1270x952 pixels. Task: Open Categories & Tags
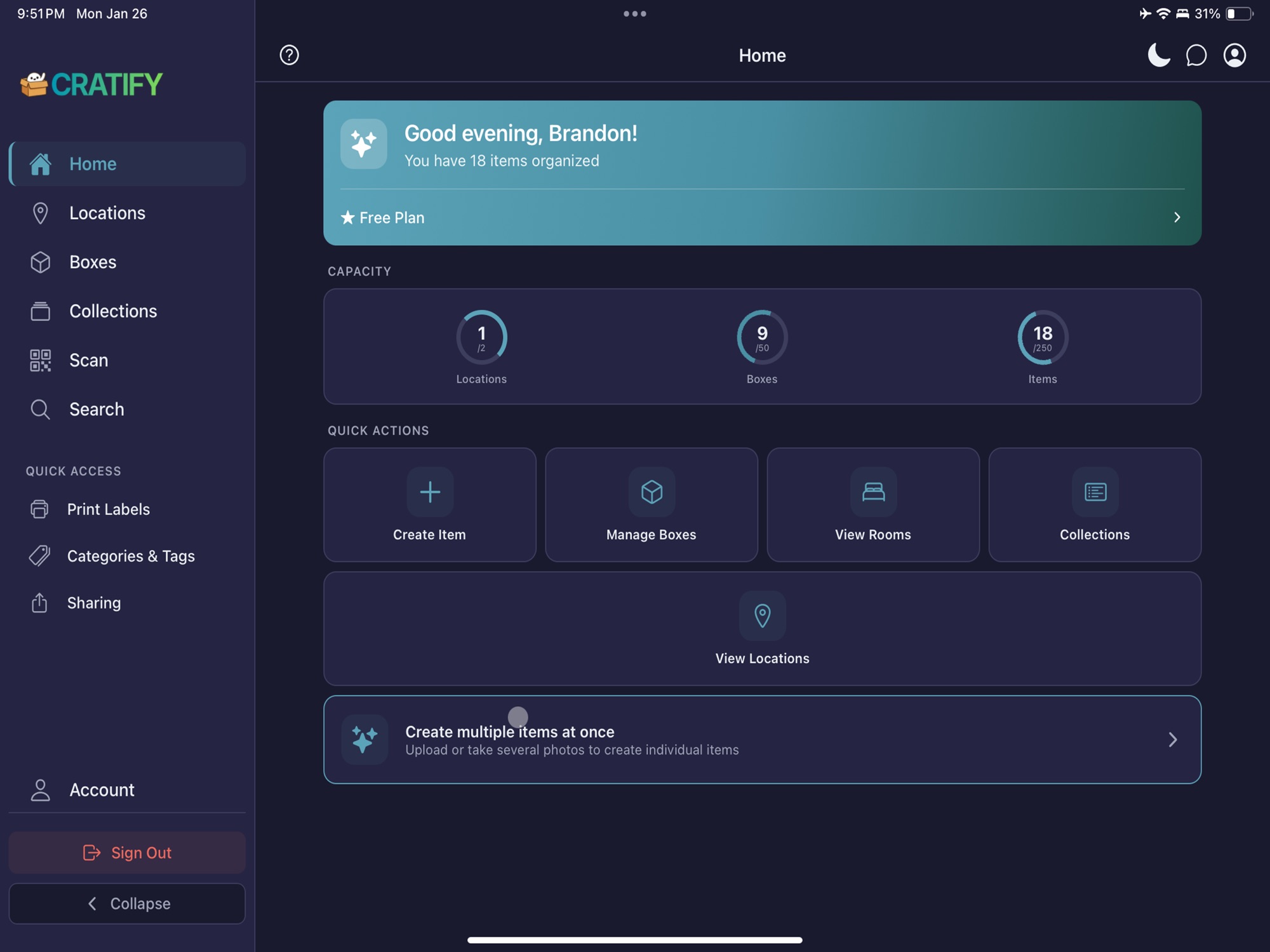click(127, 556)
